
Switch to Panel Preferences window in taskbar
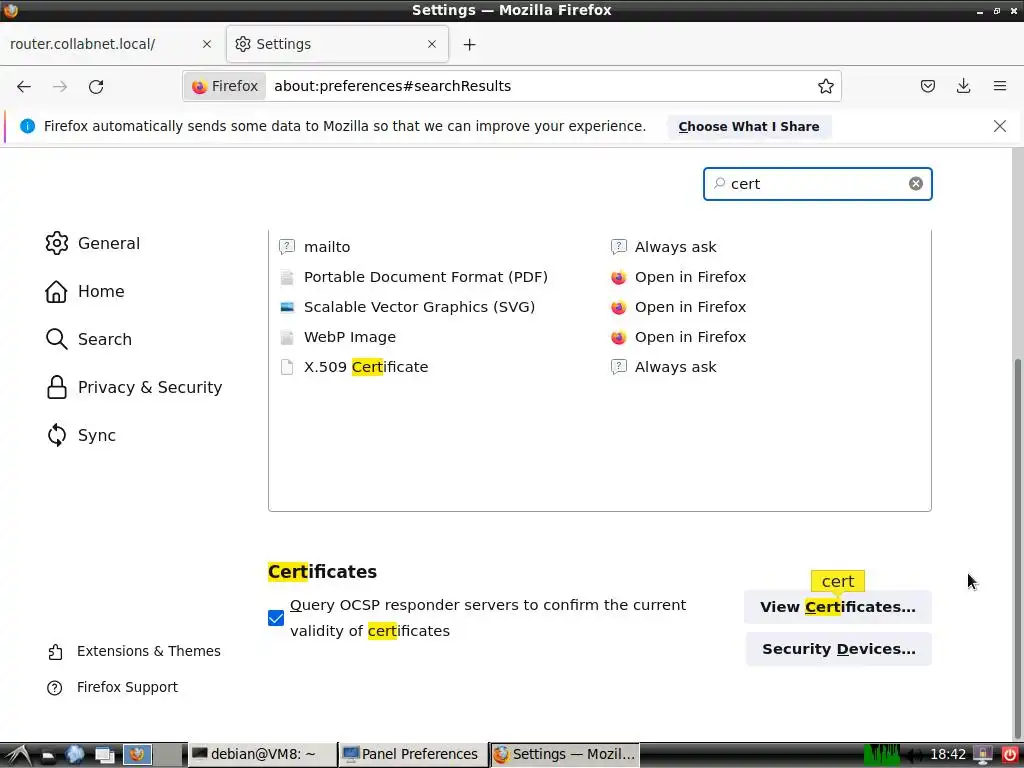pos(412,754)
